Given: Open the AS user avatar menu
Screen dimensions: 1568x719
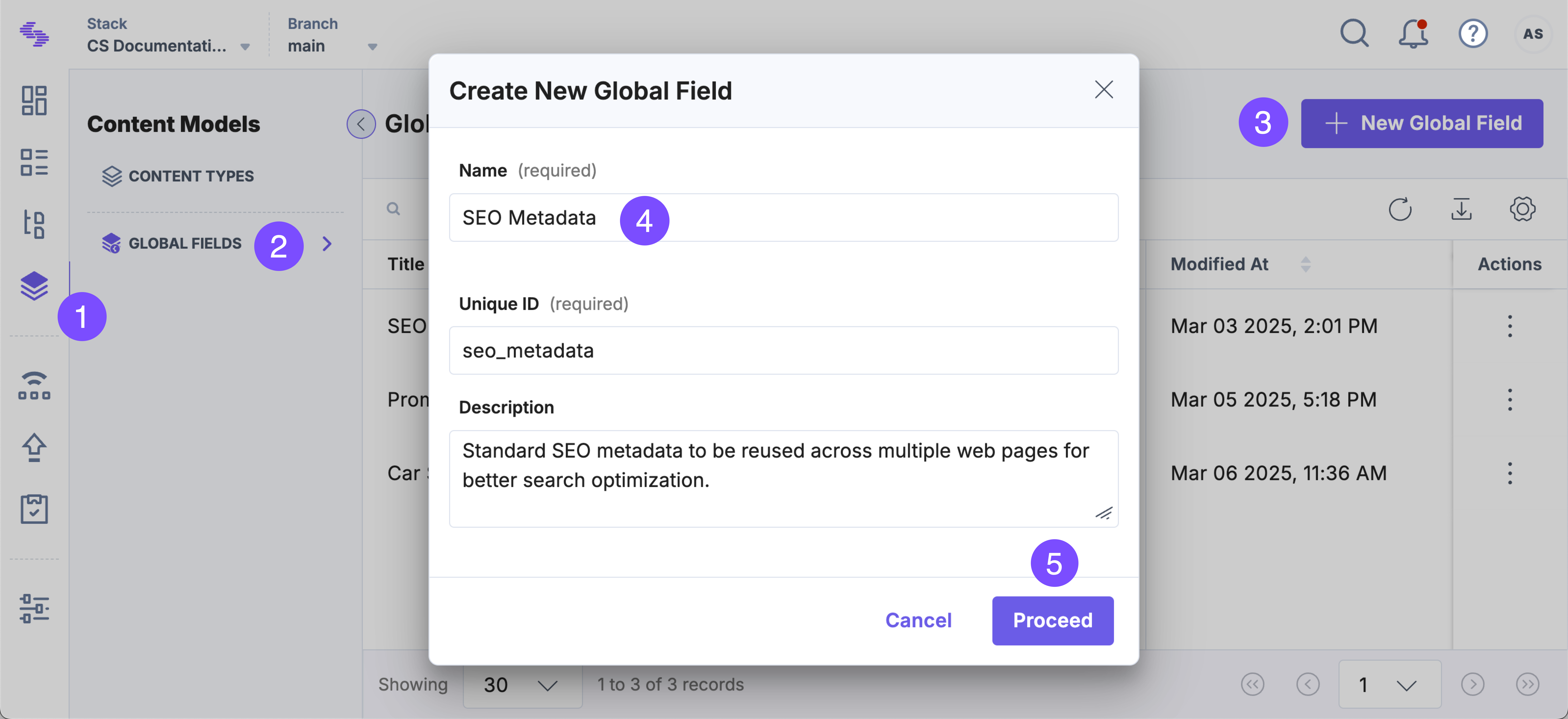Looking at the screenshot, I should click(1532, 34).
